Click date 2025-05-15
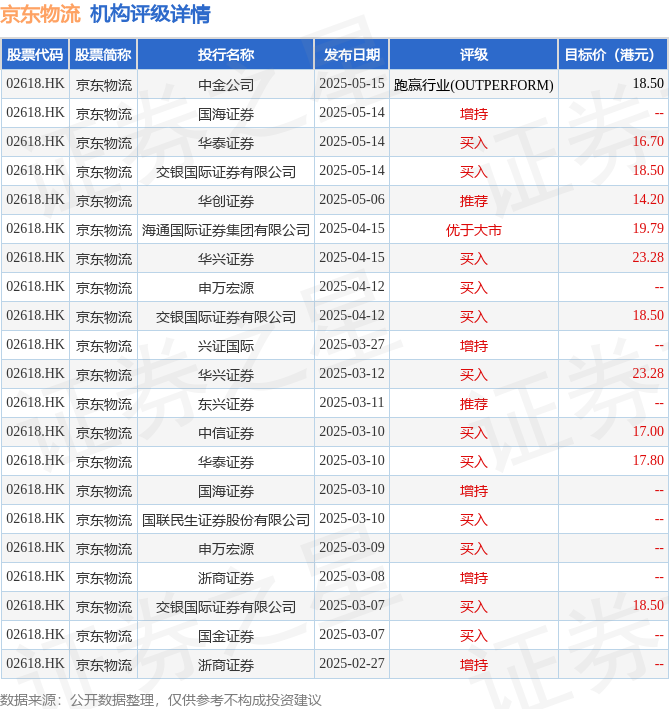This screenshot has width=669, height=709. 352,84
